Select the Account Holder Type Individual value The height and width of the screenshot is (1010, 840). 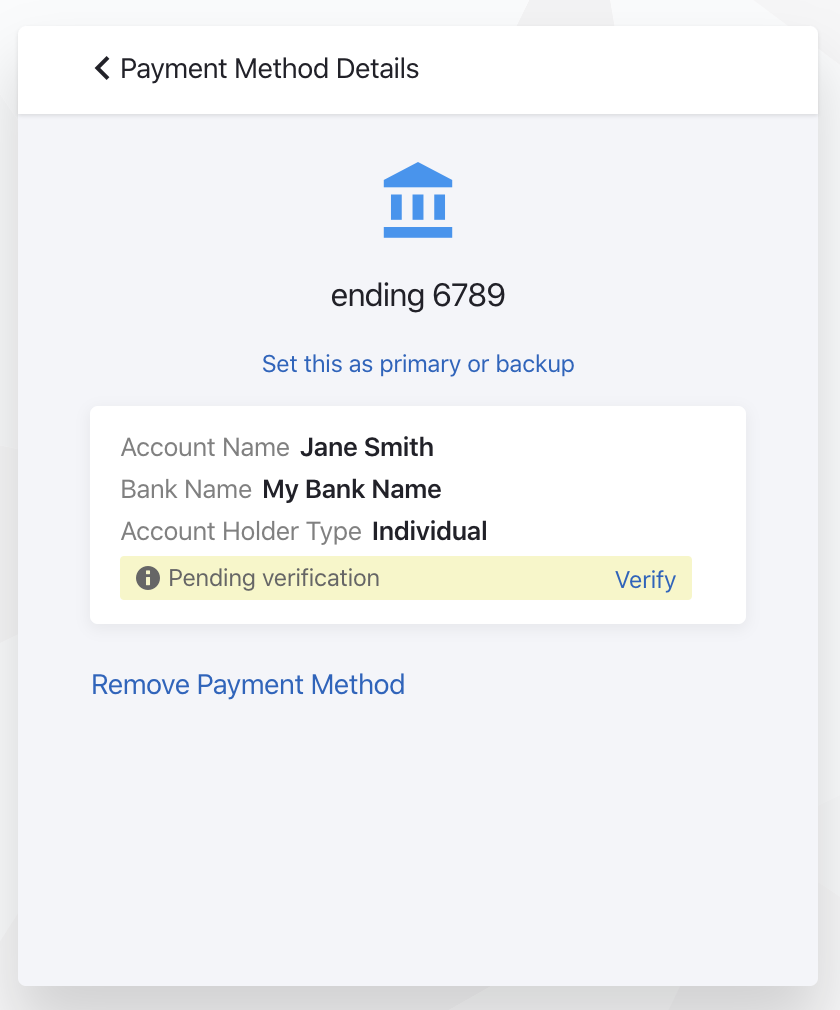429,531
